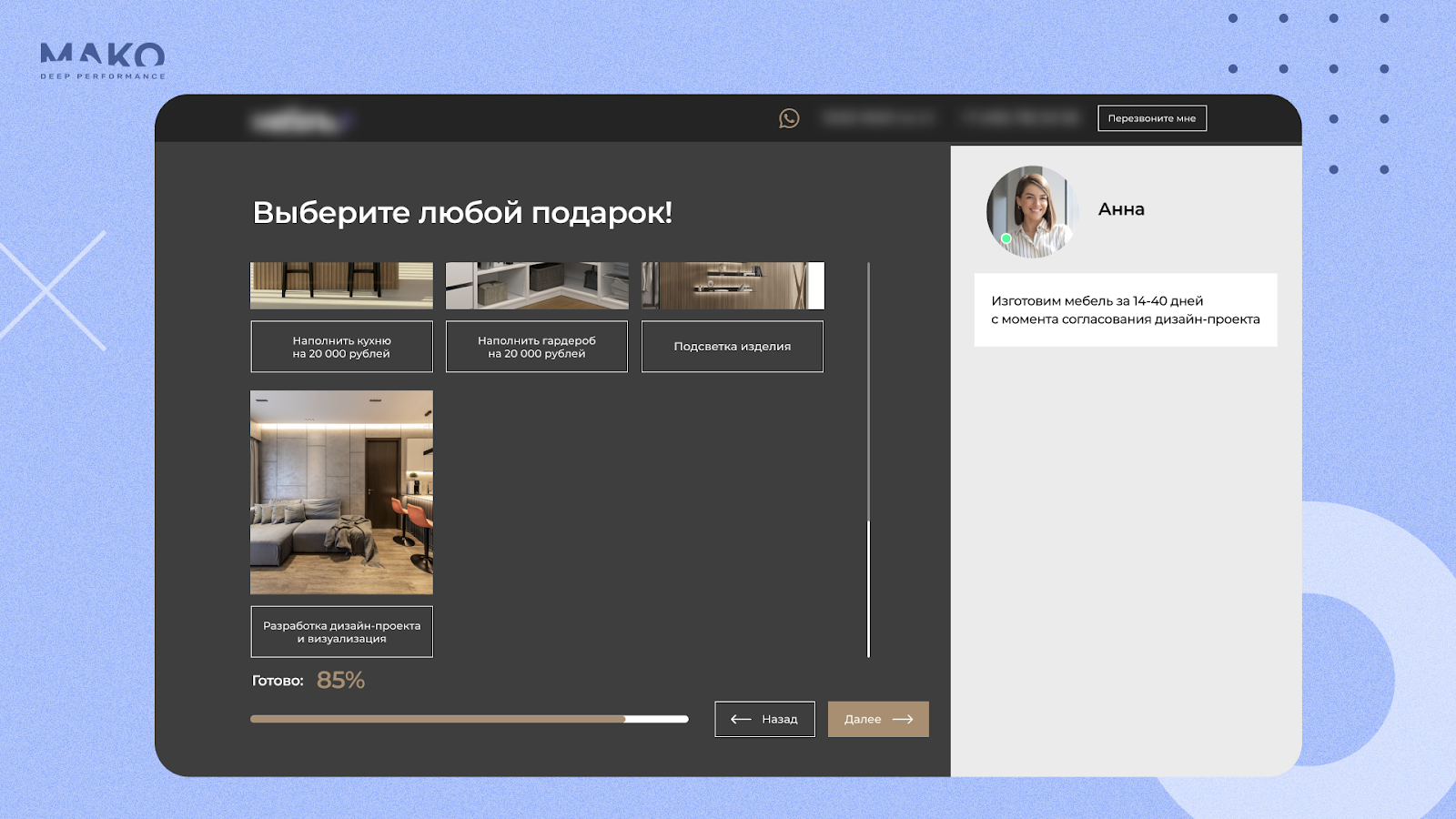Click the kitchen bar stools image

pyautogui.click(x=341, y=286)
